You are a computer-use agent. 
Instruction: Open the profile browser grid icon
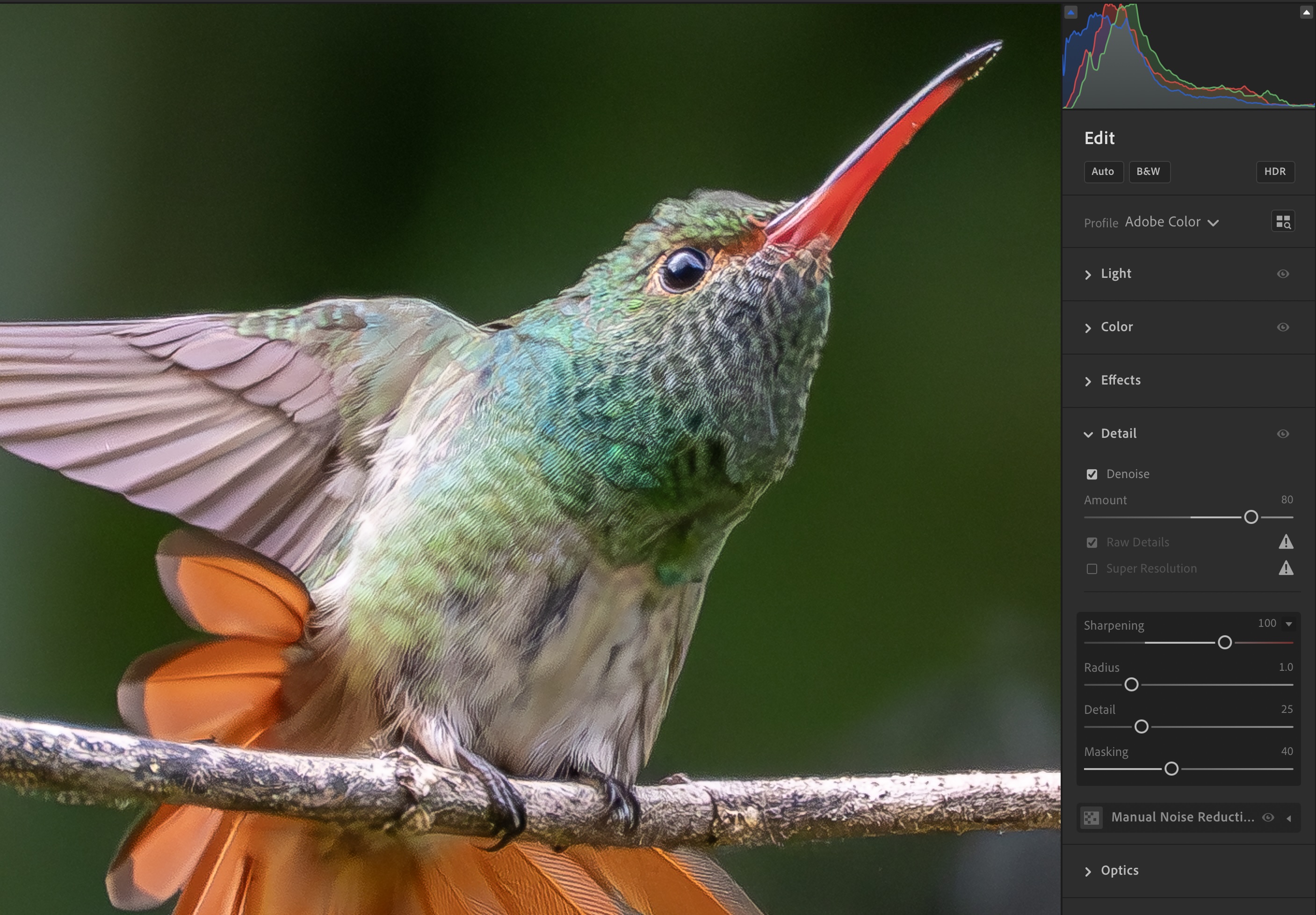(x=1283, y=221)
